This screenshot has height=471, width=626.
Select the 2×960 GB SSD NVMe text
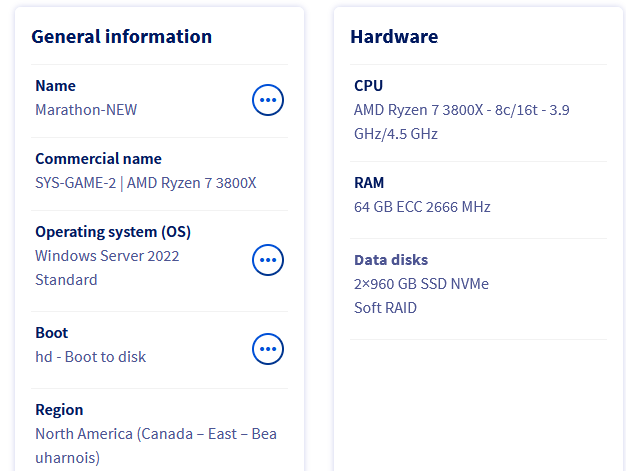421,284
